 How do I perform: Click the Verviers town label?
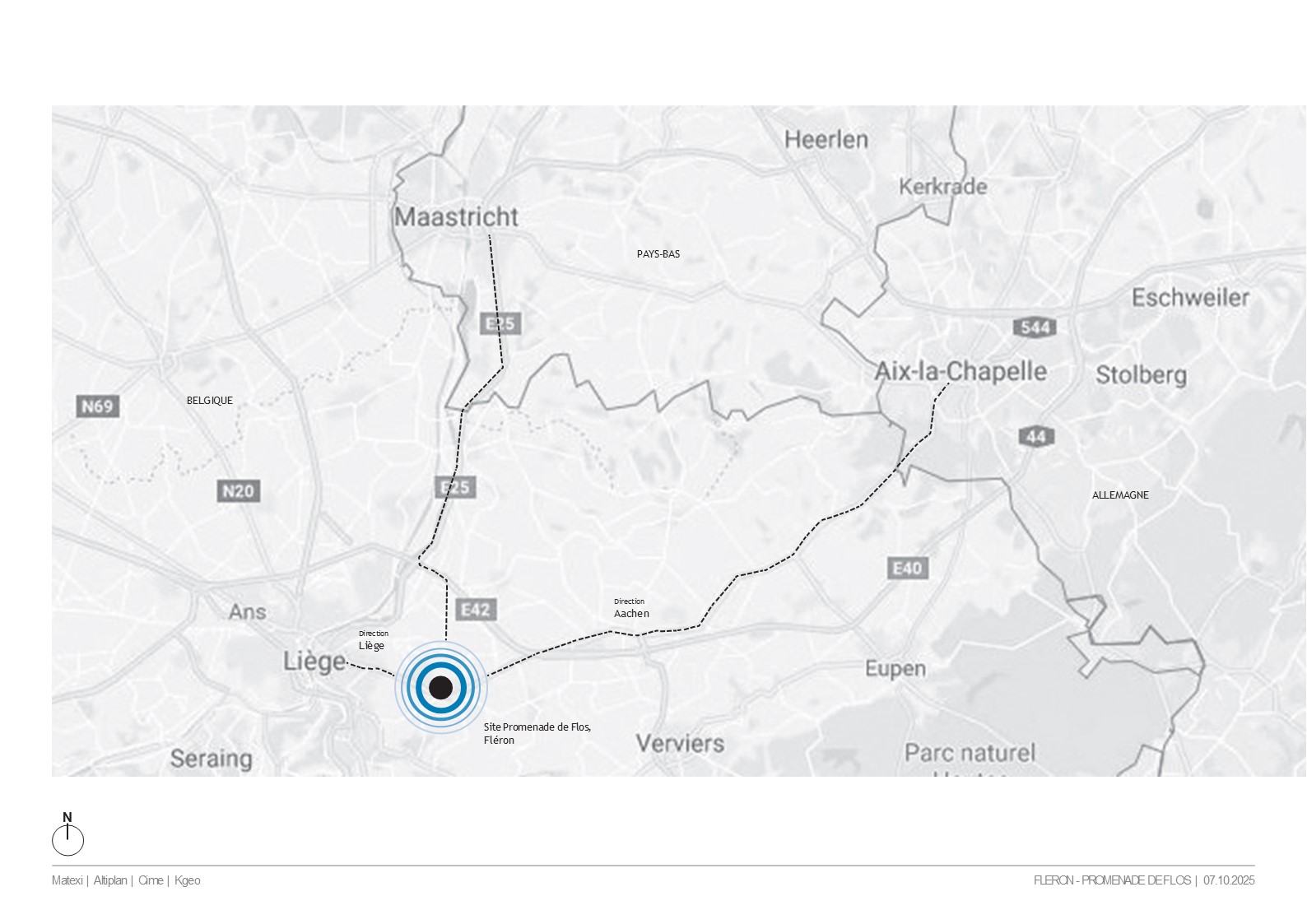point(681,743)
